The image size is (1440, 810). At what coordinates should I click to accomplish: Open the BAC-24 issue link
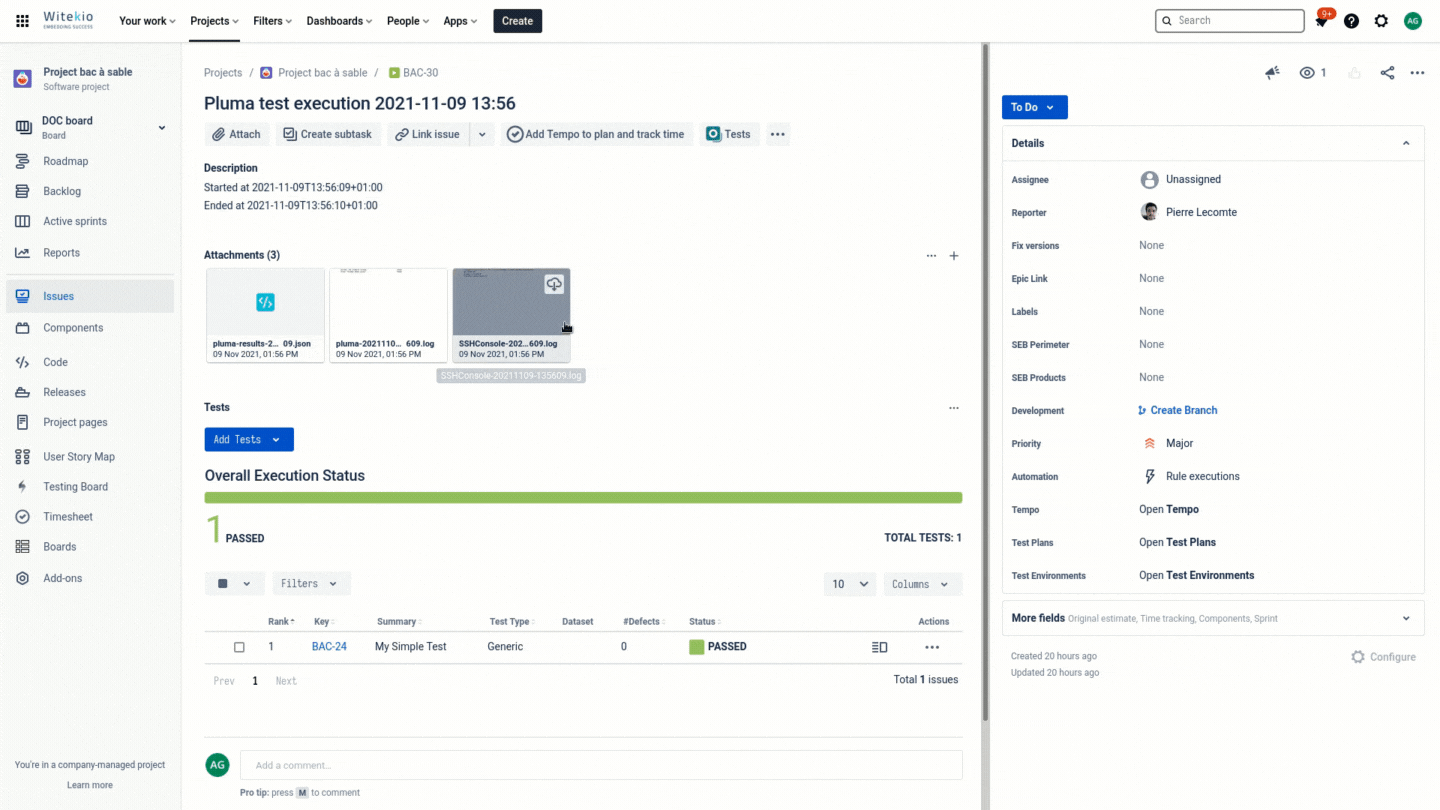tap(329, 647)
